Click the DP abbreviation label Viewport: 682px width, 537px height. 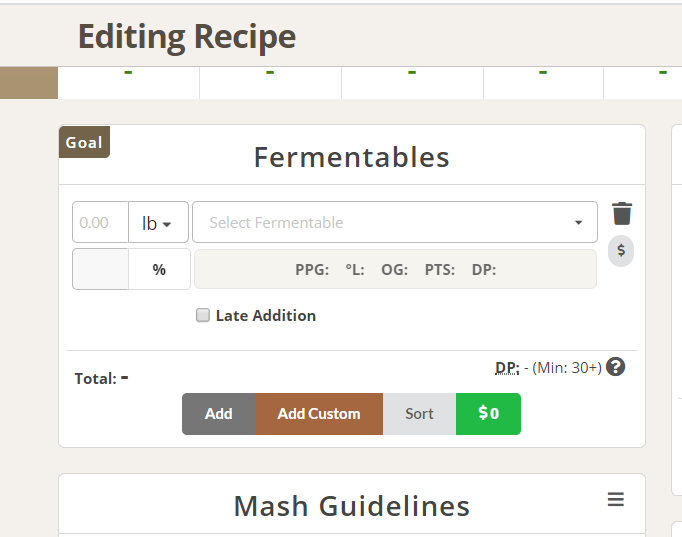click(x=507, y=368)
